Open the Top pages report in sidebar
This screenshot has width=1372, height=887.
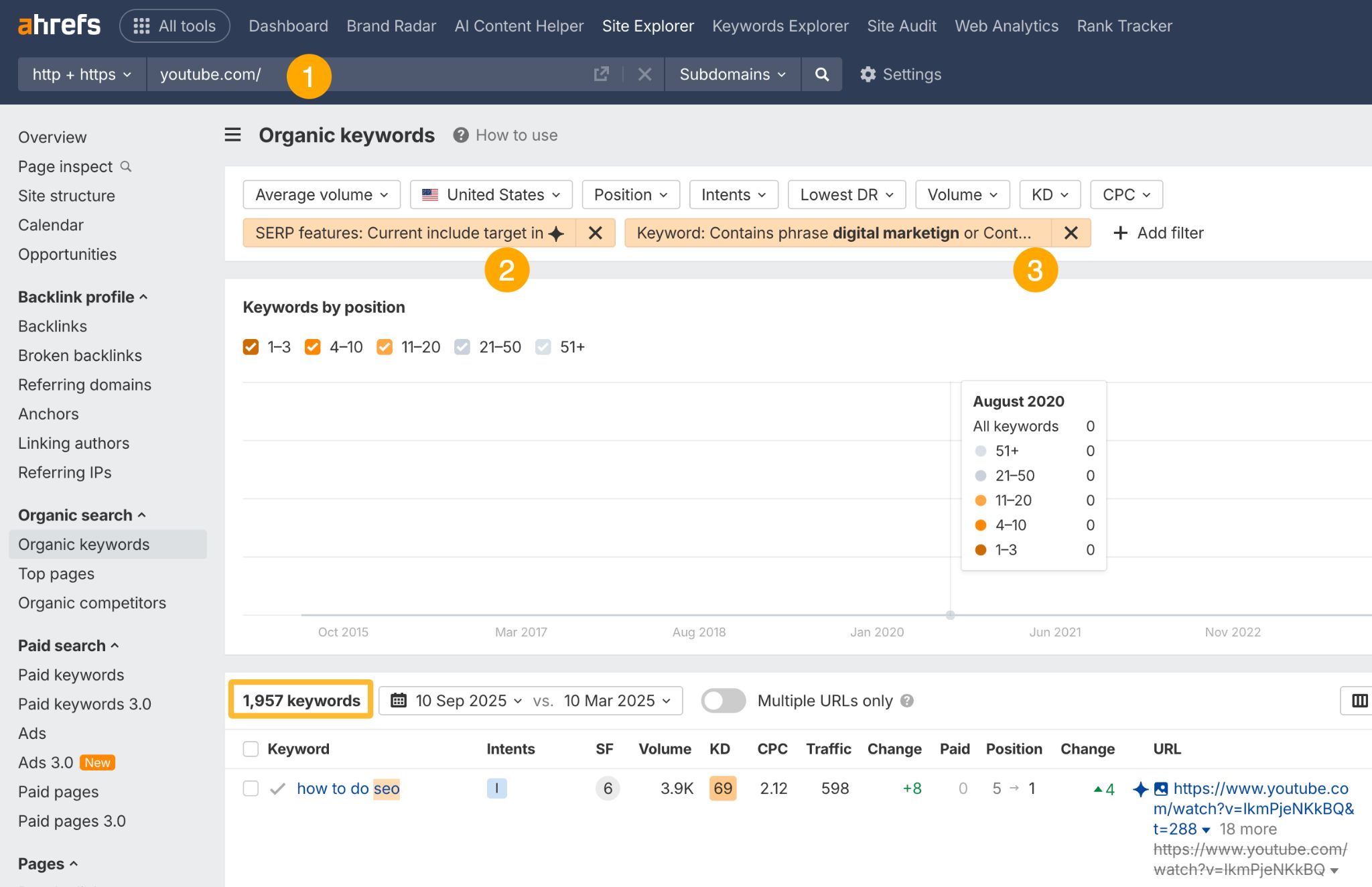56,573
